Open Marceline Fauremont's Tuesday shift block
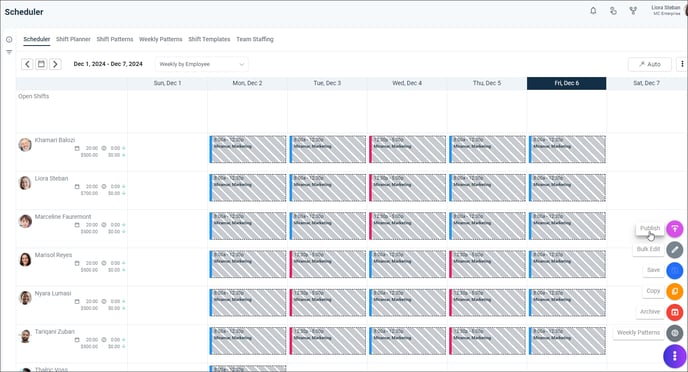Screen dimensions: 688x372 point(328,226)
